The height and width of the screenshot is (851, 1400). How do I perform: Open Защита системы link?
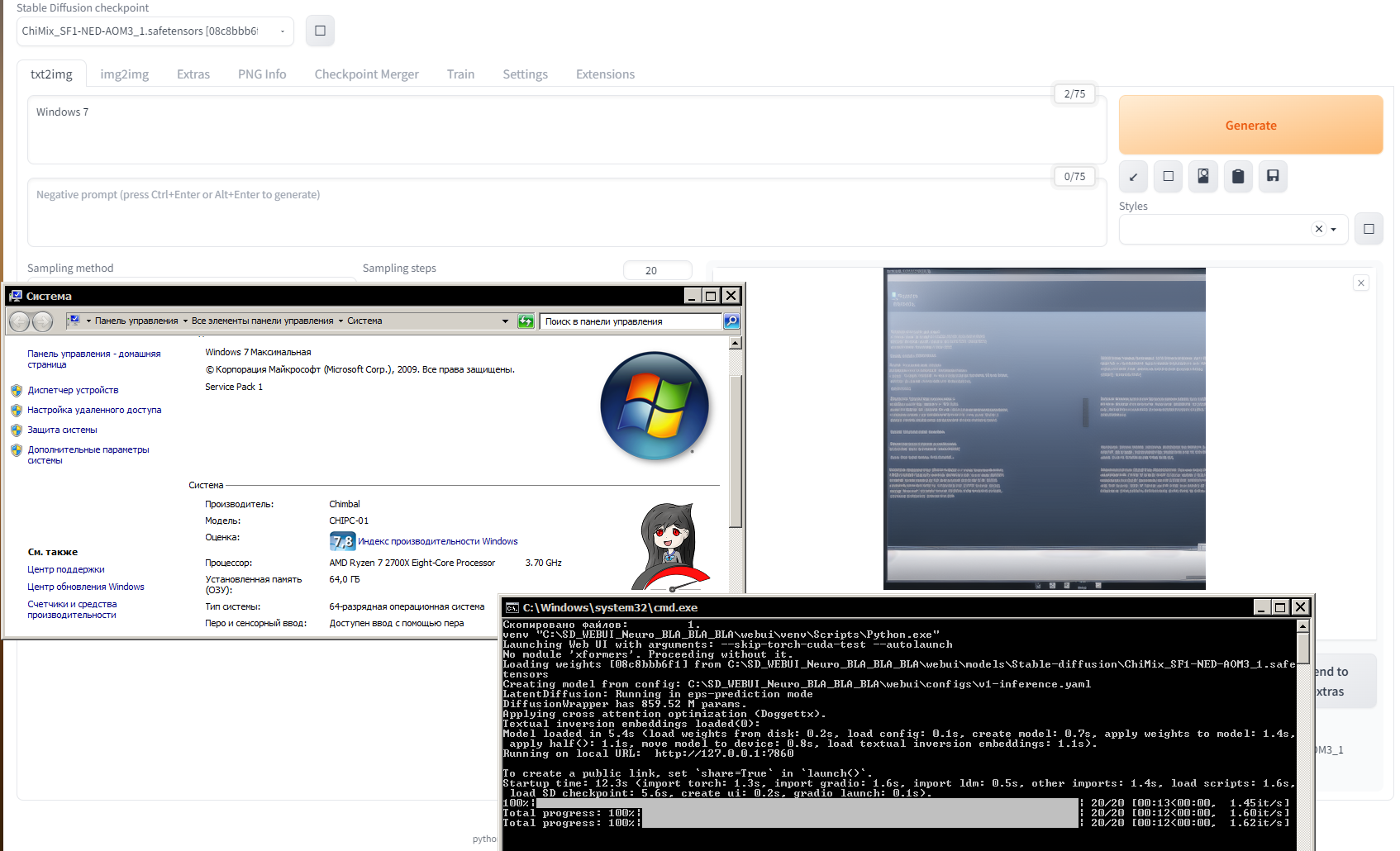click(x=62, y=430)
